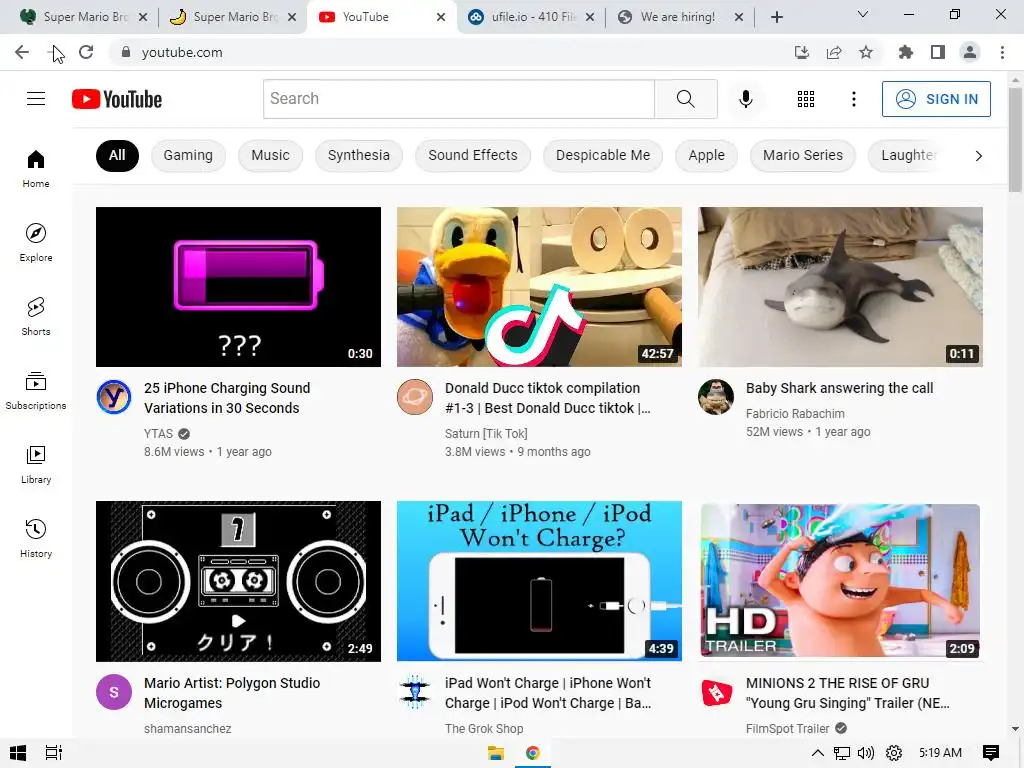Toggle Chrome side panel

[x=938, y=52]
